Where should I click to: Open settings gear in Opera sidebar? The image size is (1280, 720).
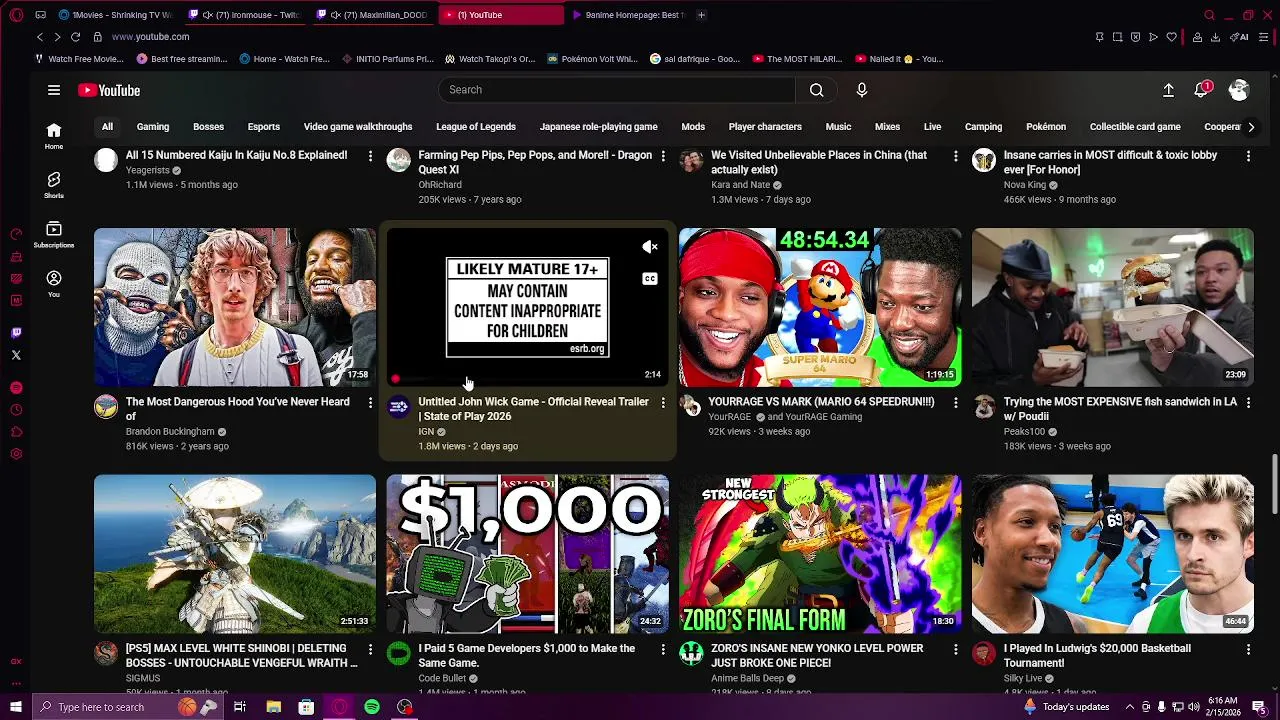pos(16,454)
